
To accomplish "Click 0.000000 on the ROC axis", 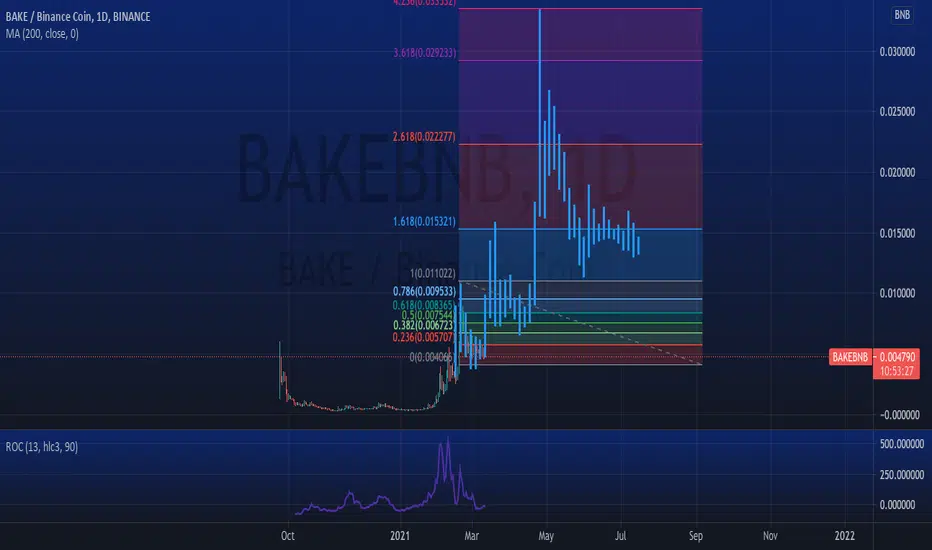I will click(x=897, y=505).
